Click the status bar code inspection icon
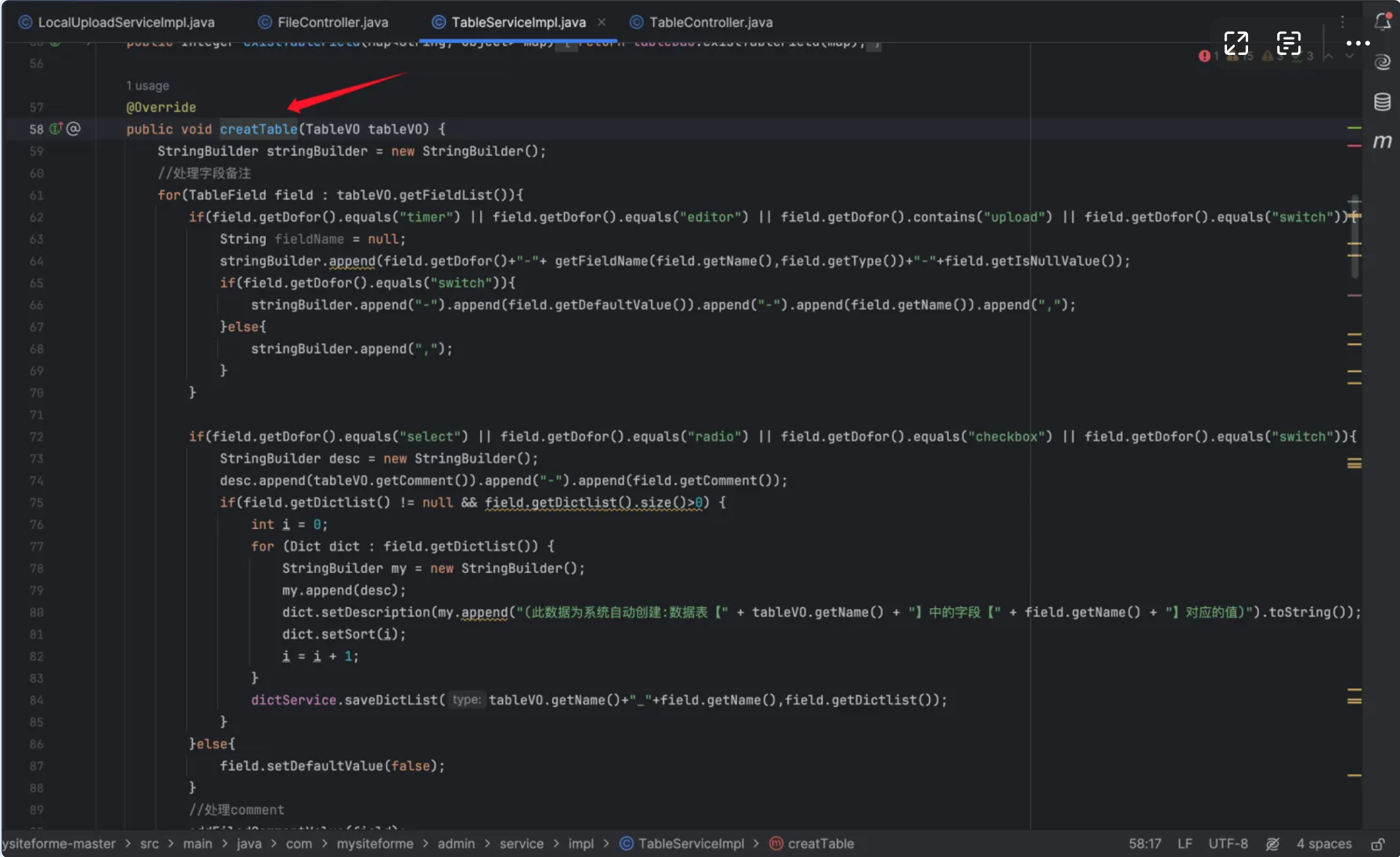 pyautogui.click(x=1272, y=843)
